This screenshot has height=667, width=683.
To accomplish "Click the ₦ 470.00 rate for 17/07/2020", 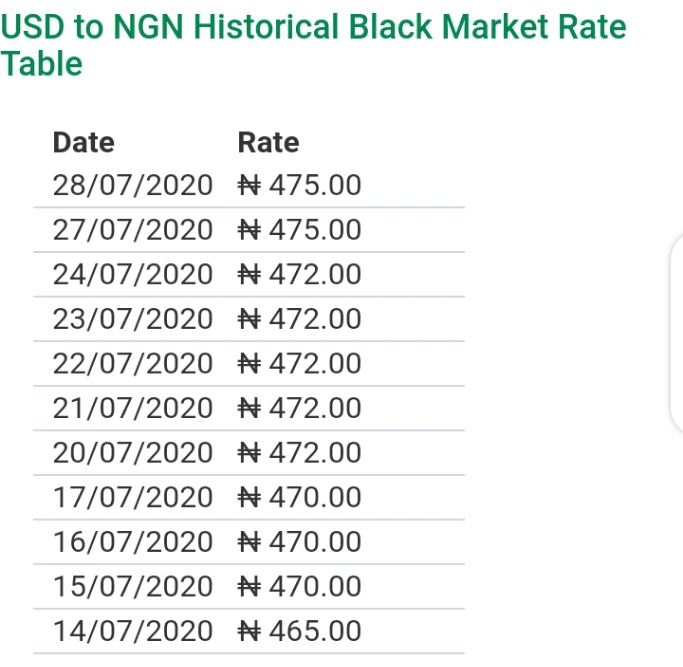I will [300, 497].
